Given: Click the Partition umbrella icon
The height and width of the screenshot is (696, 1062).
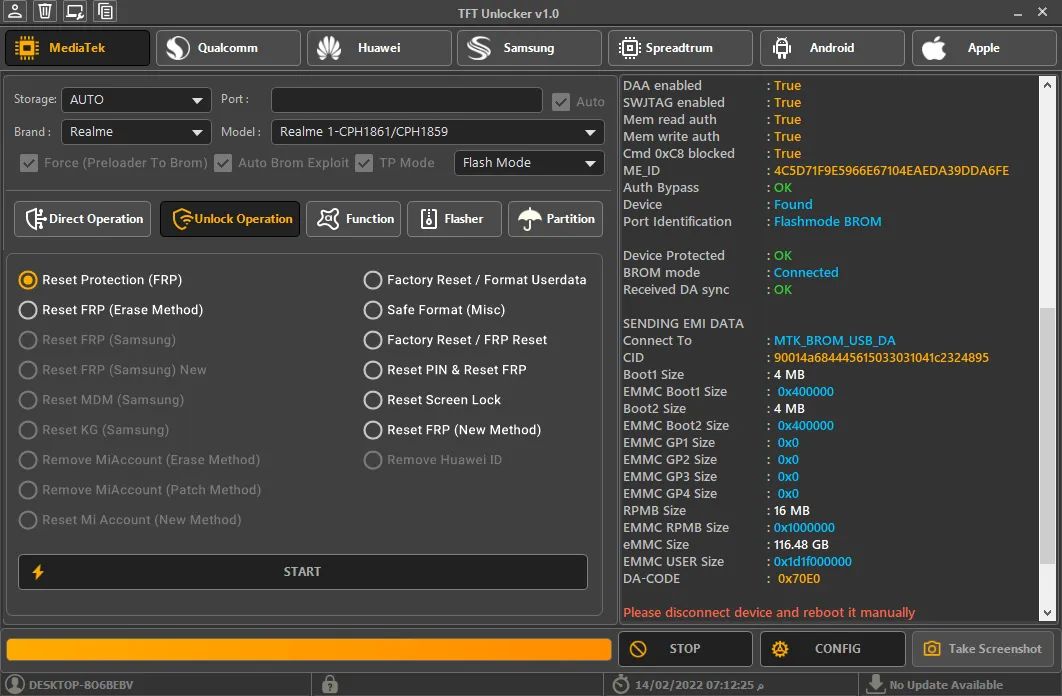Looking at the screenshot, I should click(x=530, y=219).
